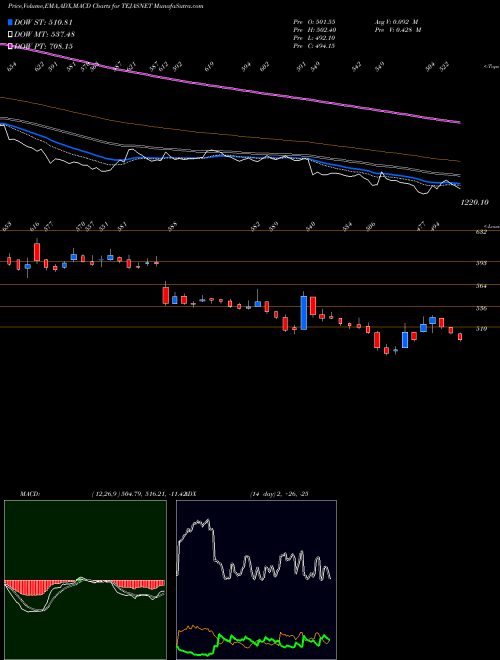Click the magenta DOW PT legend swatch
500x660 pixels.
[x=10, y=46]
